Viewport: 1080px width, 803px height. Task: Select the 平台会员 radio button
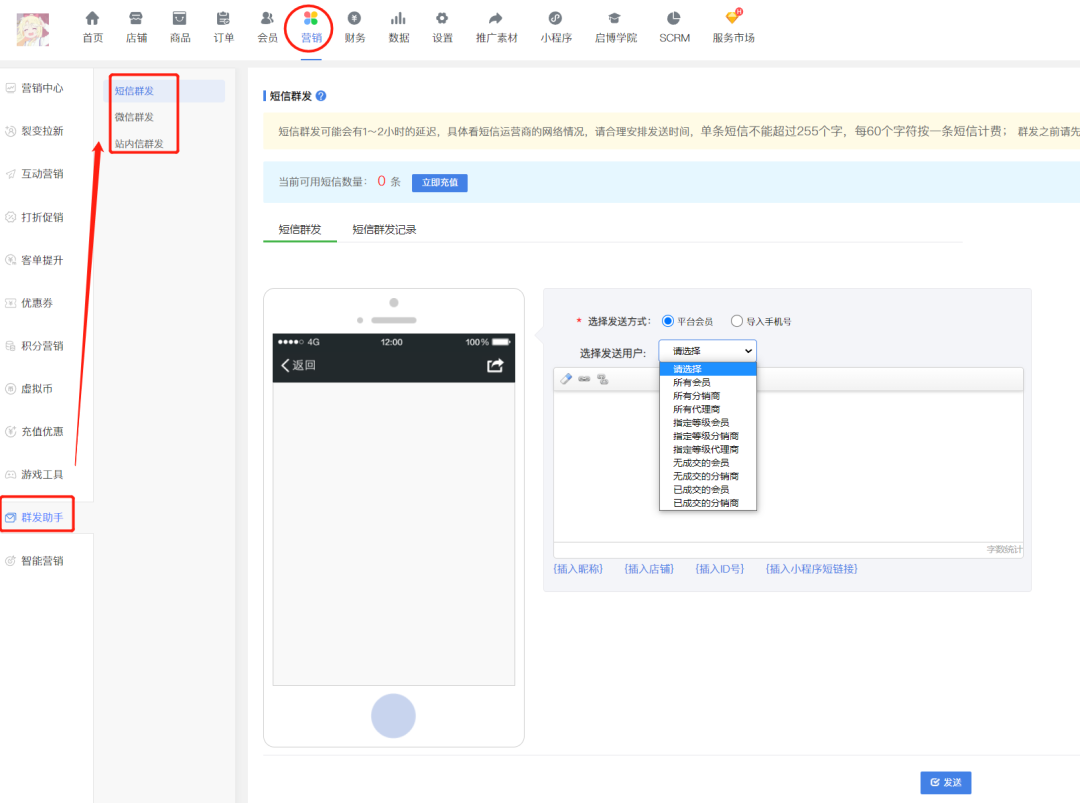(x=668, y=321)
